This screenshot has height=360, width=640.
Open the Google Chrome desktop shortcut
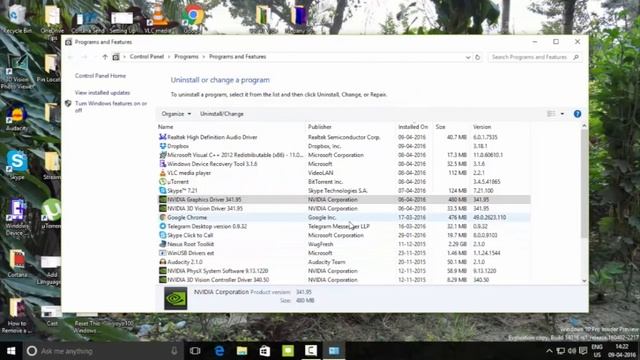point(193,18)
